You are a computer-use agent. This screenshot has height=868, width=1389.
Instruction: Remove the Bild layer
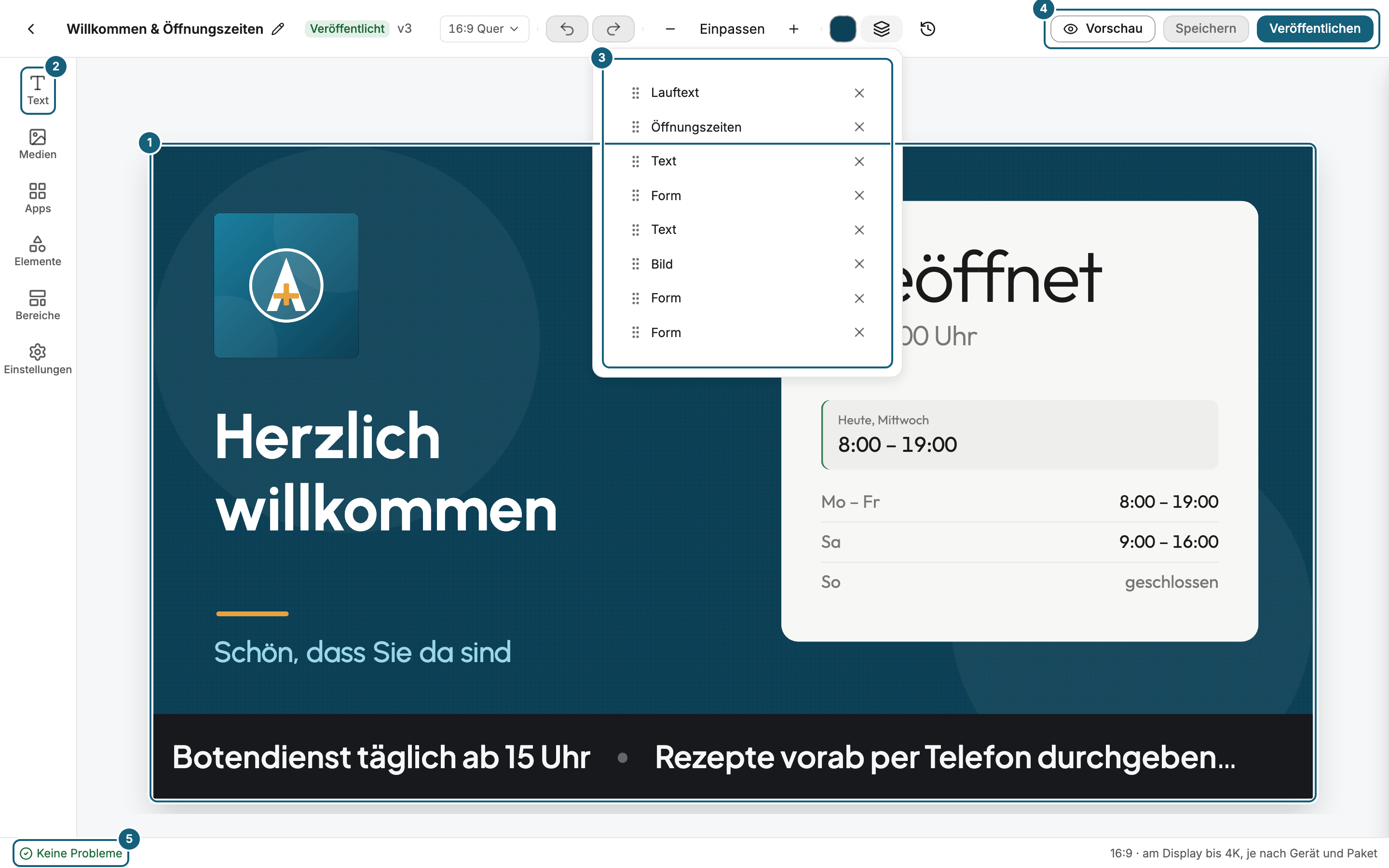858,264
